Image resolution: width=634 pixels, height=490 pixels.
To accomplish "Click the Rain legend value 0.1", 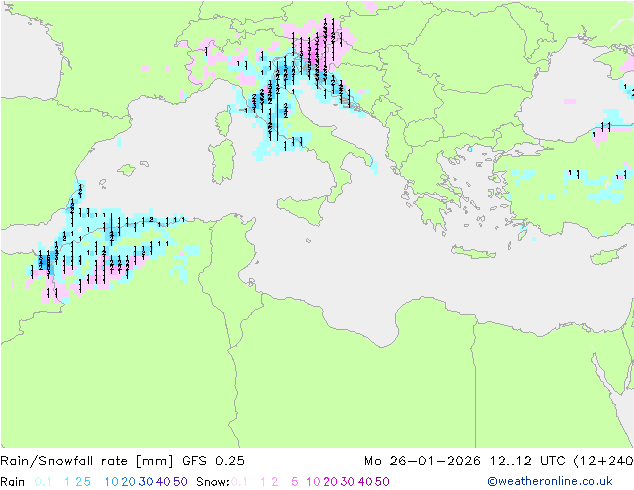I will (43, 482).
